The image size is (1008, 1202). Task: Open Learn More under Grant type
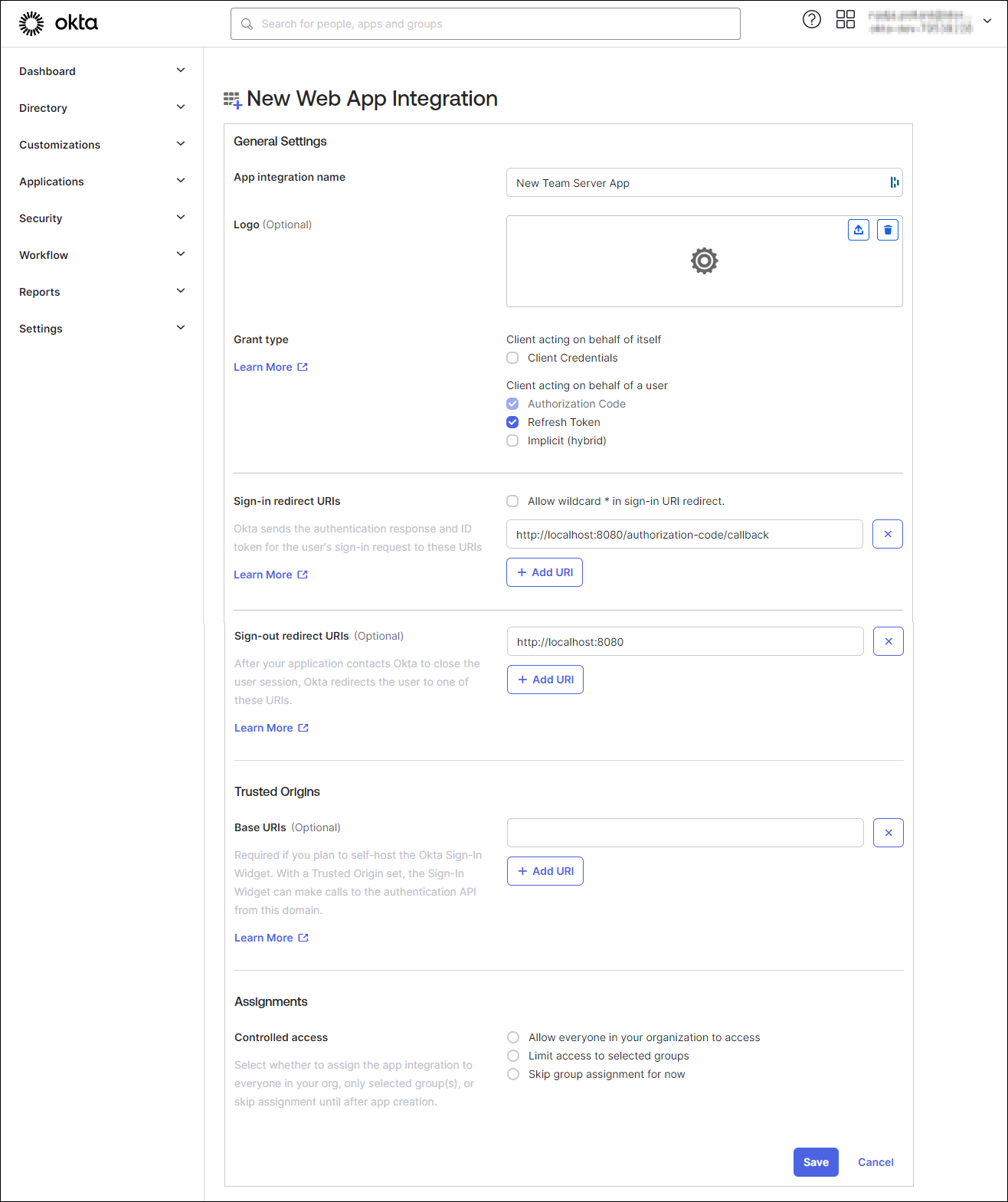[x=263, y=367]
